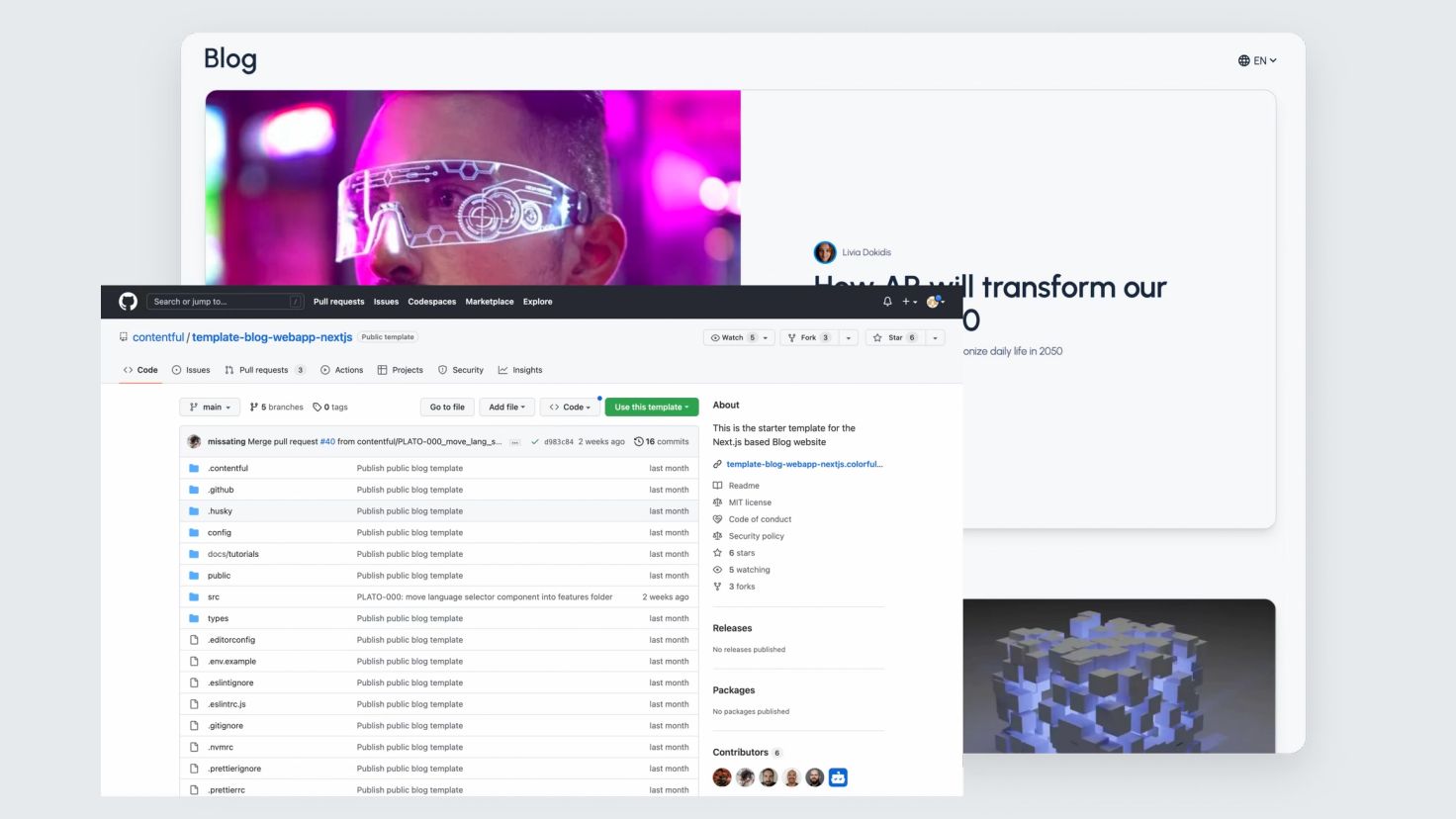Open the types folder

pos(218,618)
